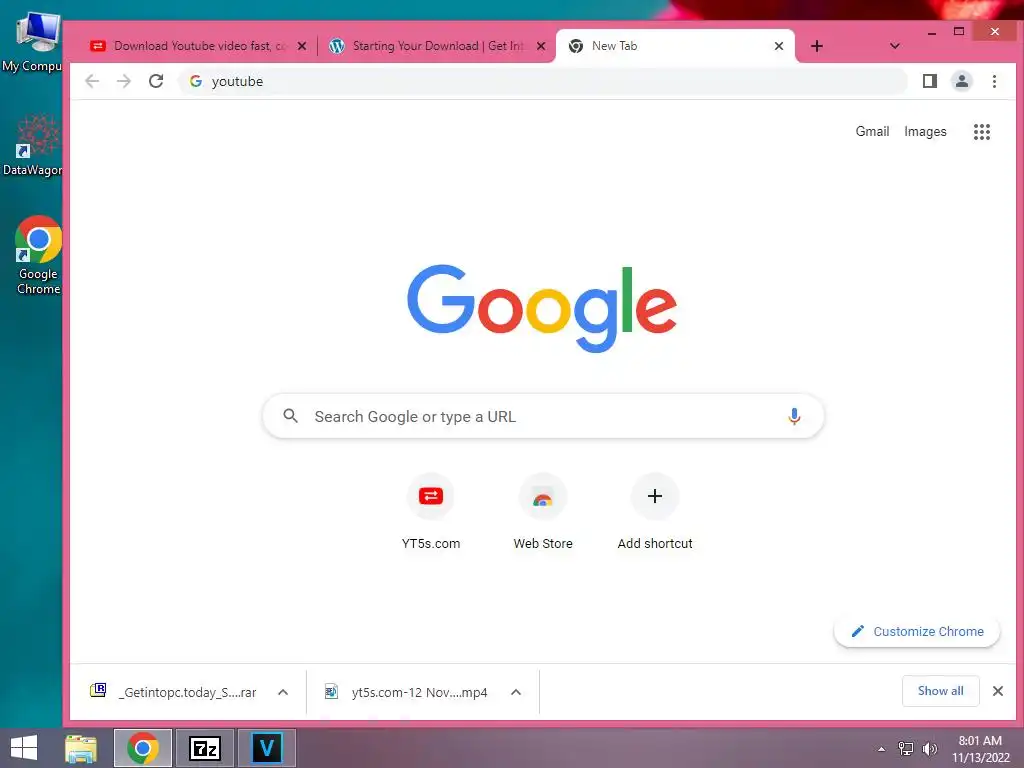Open the Chrome profile avatar
This screenshot has height=768, width=1024.
point(962,81)
